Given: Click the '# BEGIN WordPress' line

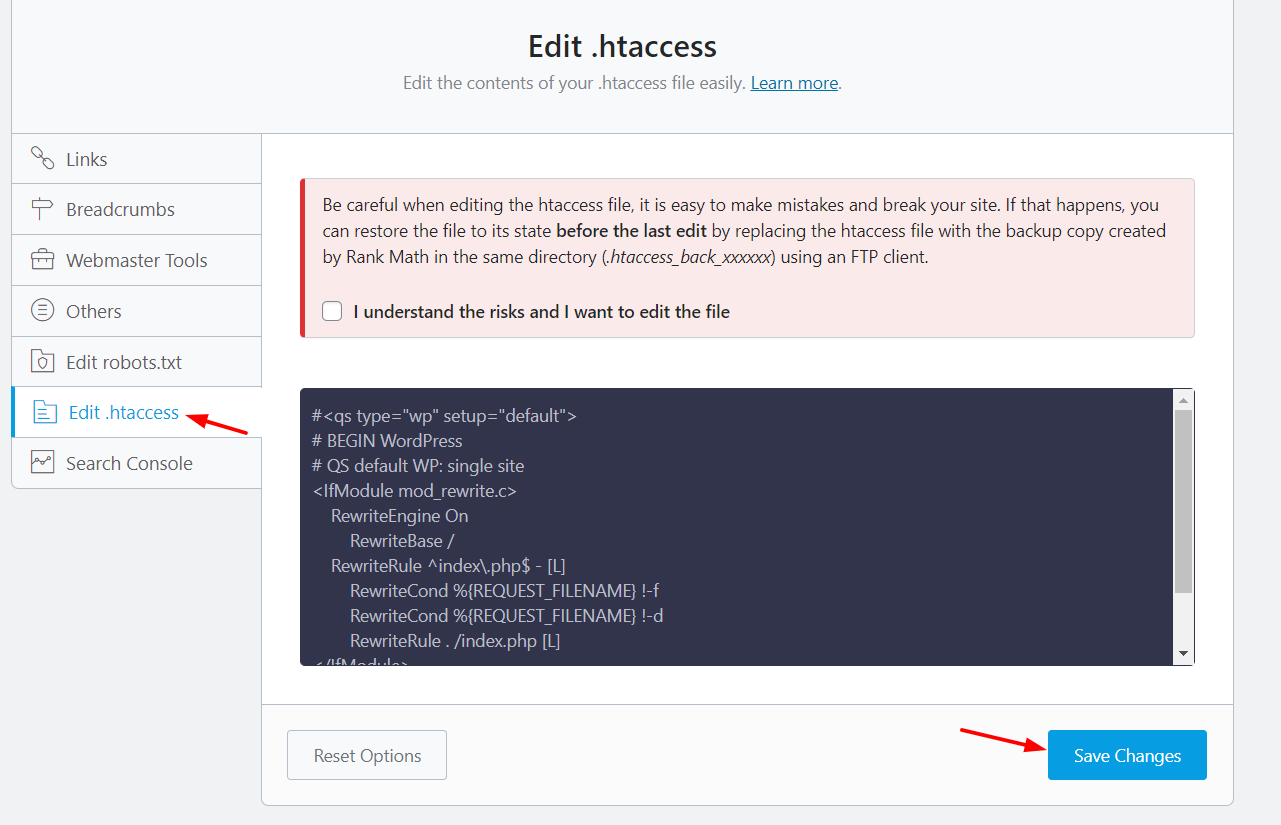Looking at the screenshot, I should point(387,441).
